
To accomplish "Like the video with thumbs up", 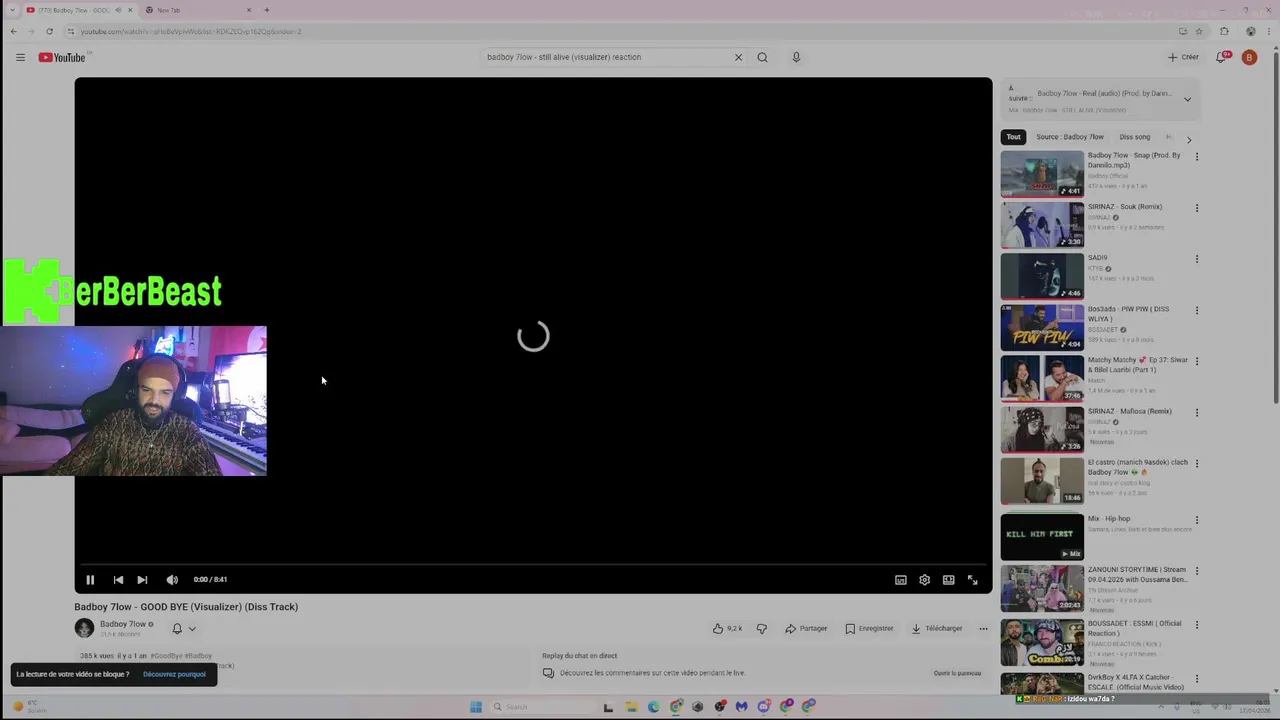I will (727, 629).
